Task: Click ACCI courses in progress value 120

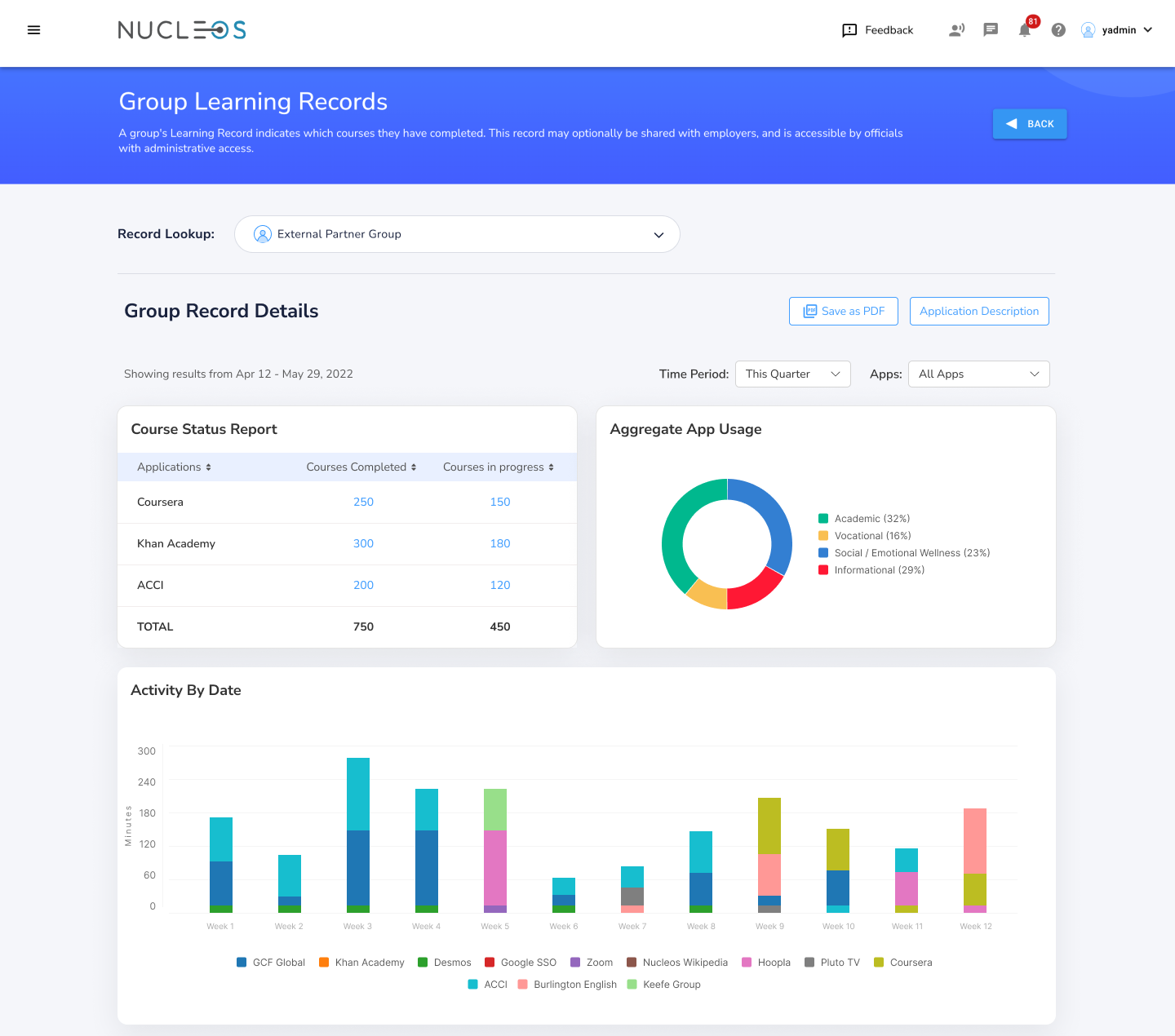Action: point(500,585)
